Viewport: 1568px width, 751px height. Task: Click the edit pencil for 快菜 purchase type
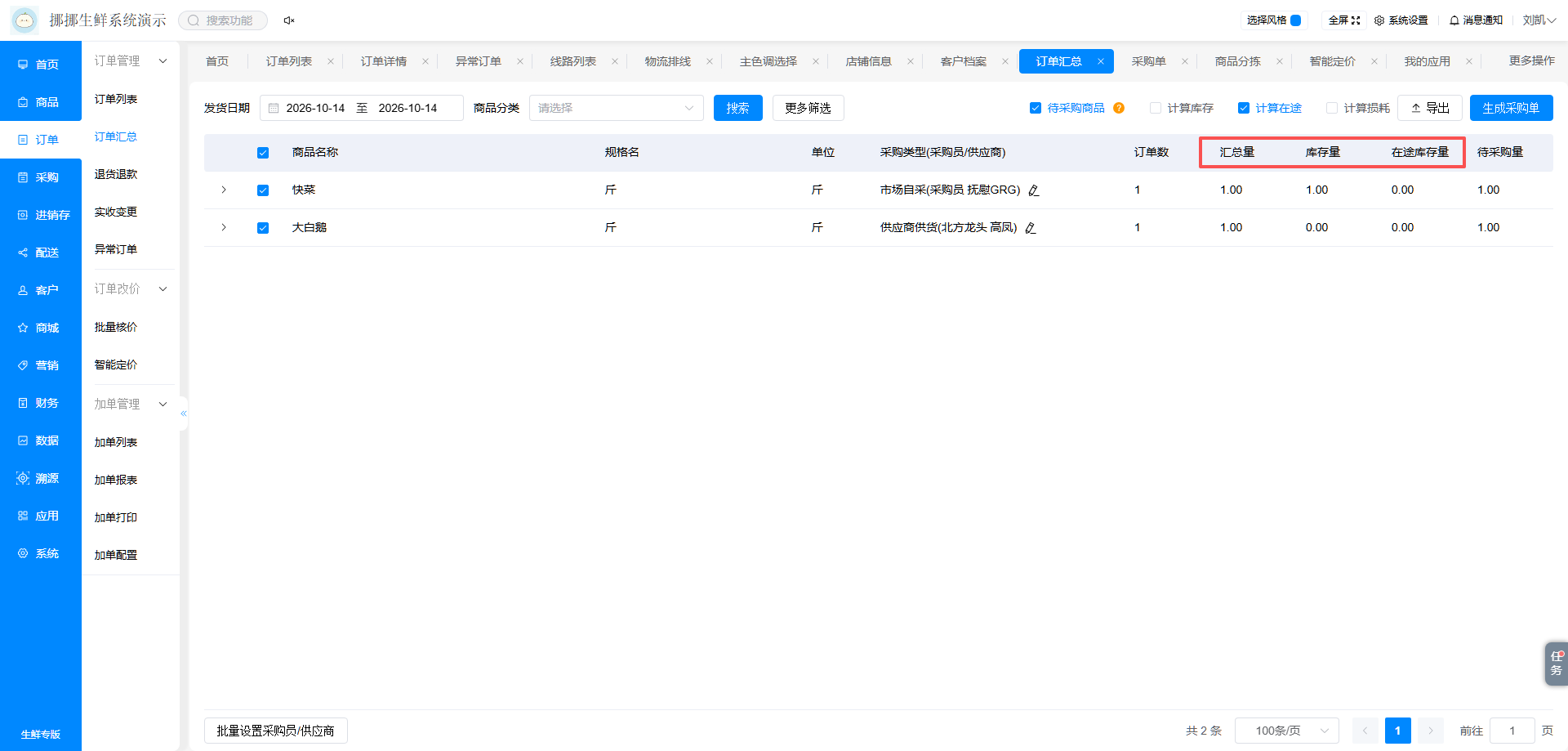coord(1034,190)
